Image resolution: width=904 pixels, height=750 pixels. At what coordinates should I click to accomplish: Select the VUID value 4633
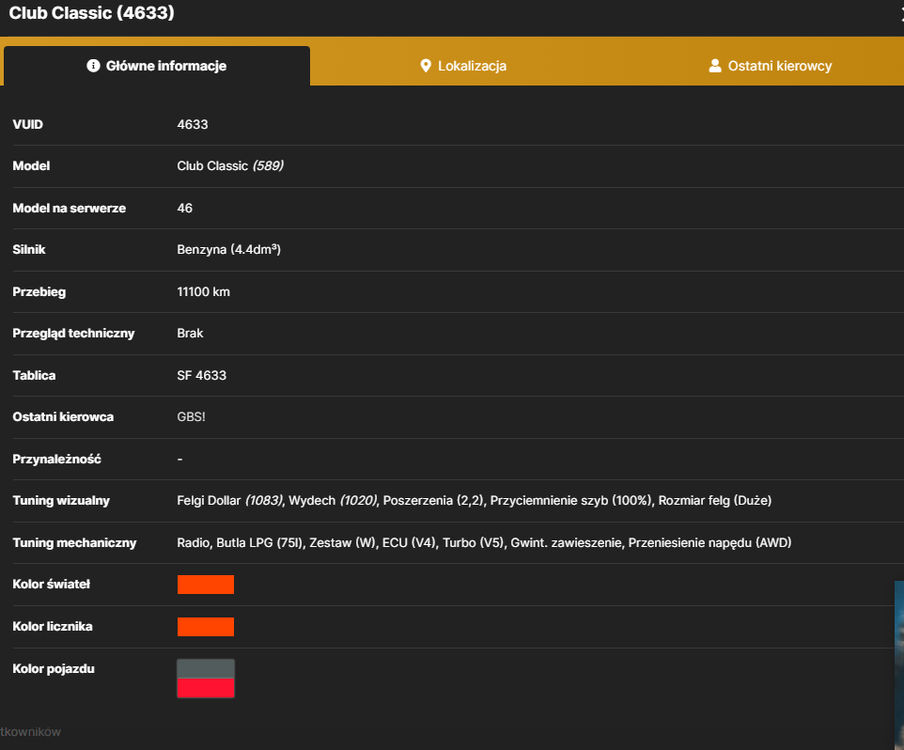pyautogui.click(x=192, y=125)
